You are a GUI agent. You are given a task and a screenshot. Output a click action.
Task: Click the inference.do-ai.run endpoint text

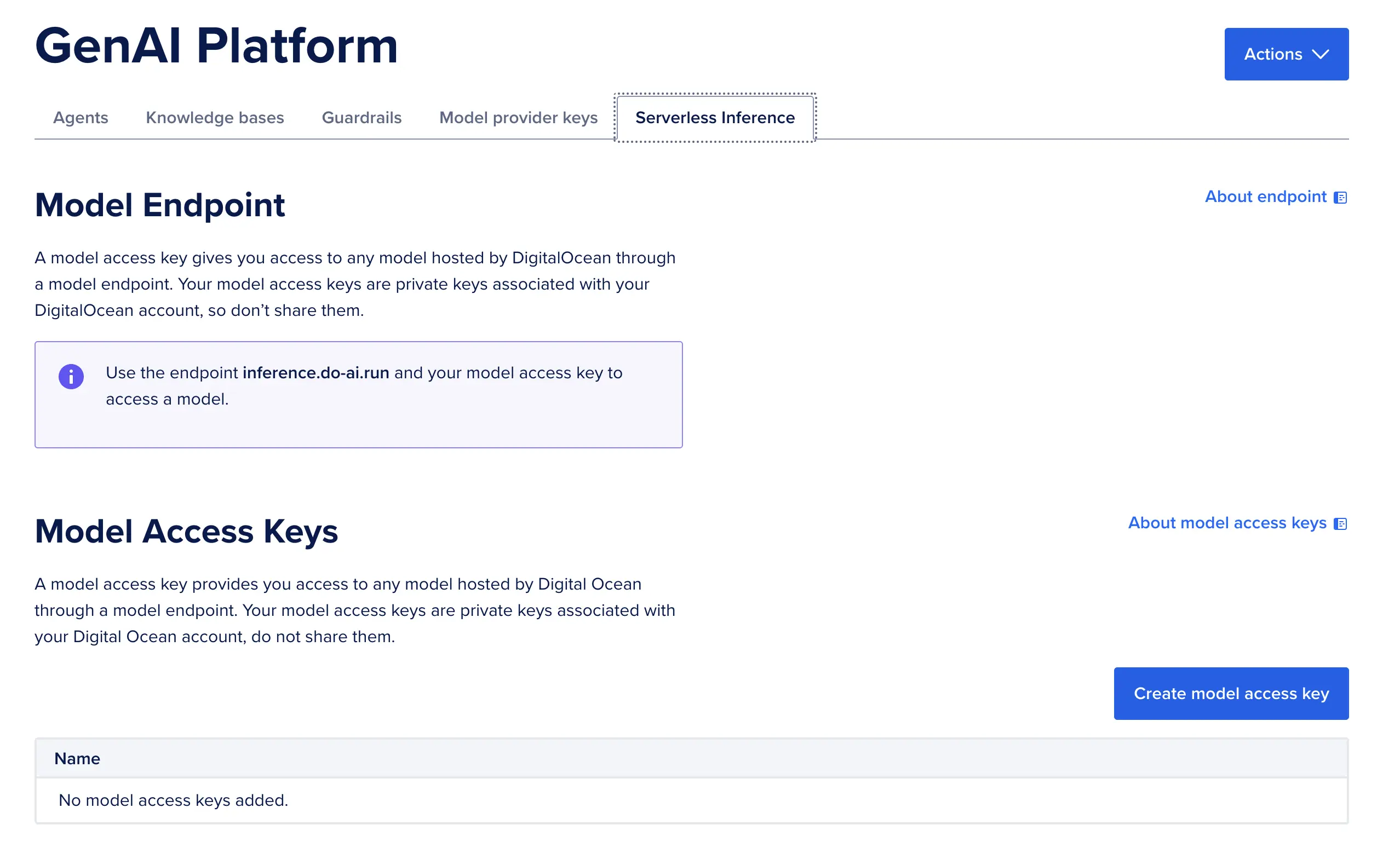coord(316,373)
